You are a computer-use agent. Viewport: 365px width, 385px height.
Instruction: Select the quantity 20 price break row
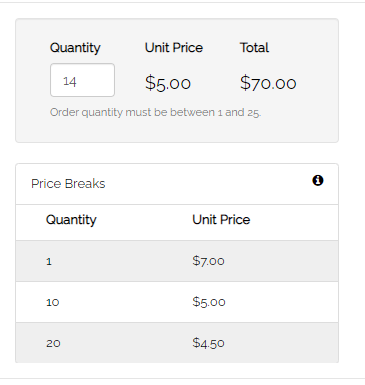pyautogui.click(x=177, y=343)
